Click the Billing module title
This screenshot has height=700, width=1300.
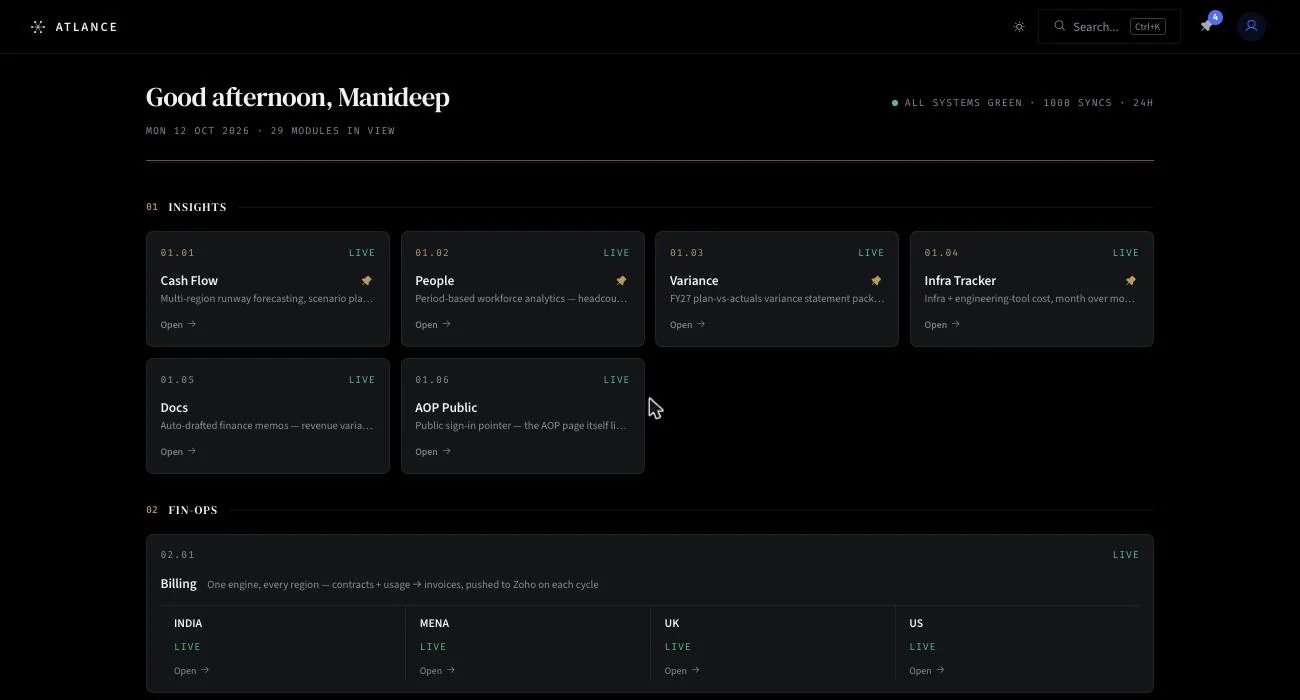click(x=178, y=584)
